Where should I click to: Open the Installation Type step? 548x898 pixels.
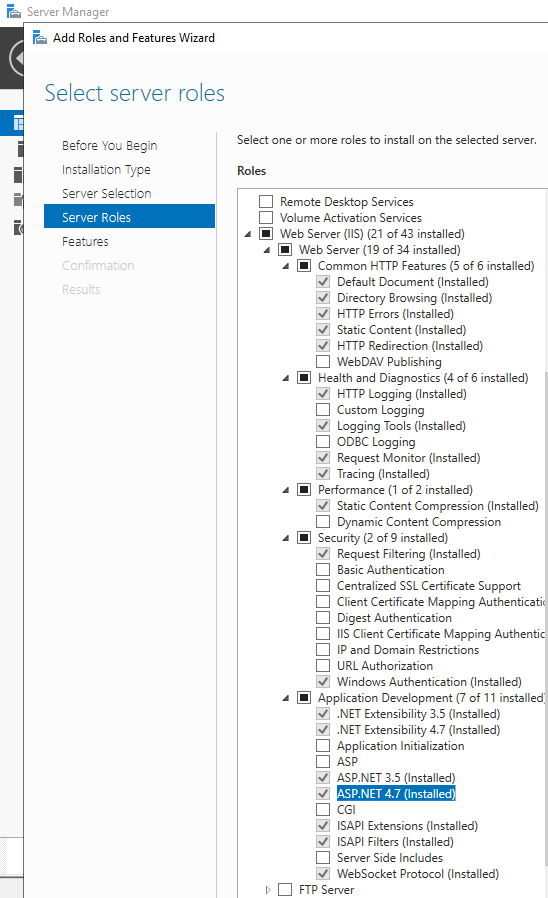click(x=107, y=170)
